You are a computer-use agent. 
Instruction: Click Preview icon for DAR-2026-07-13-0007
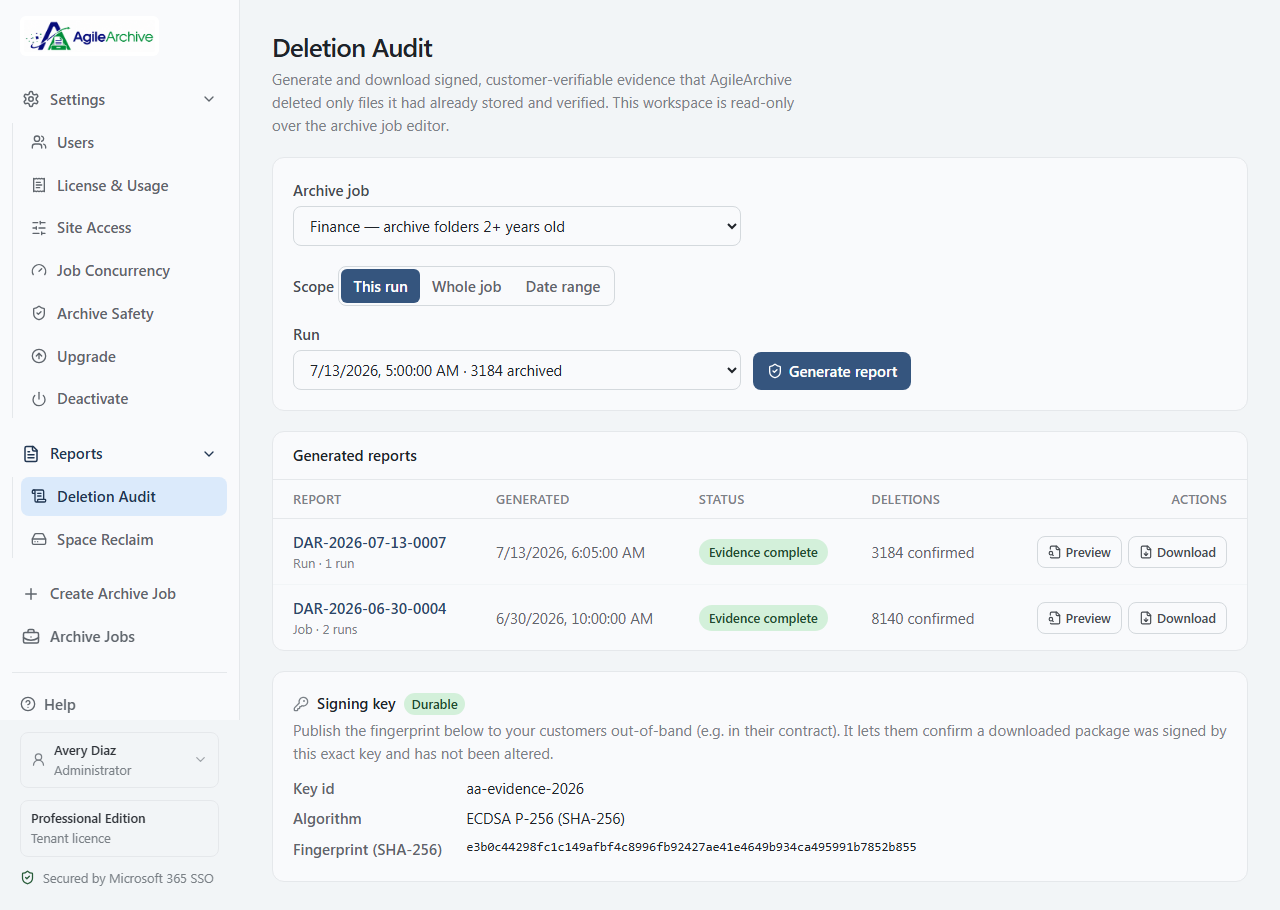[1055, 552]
